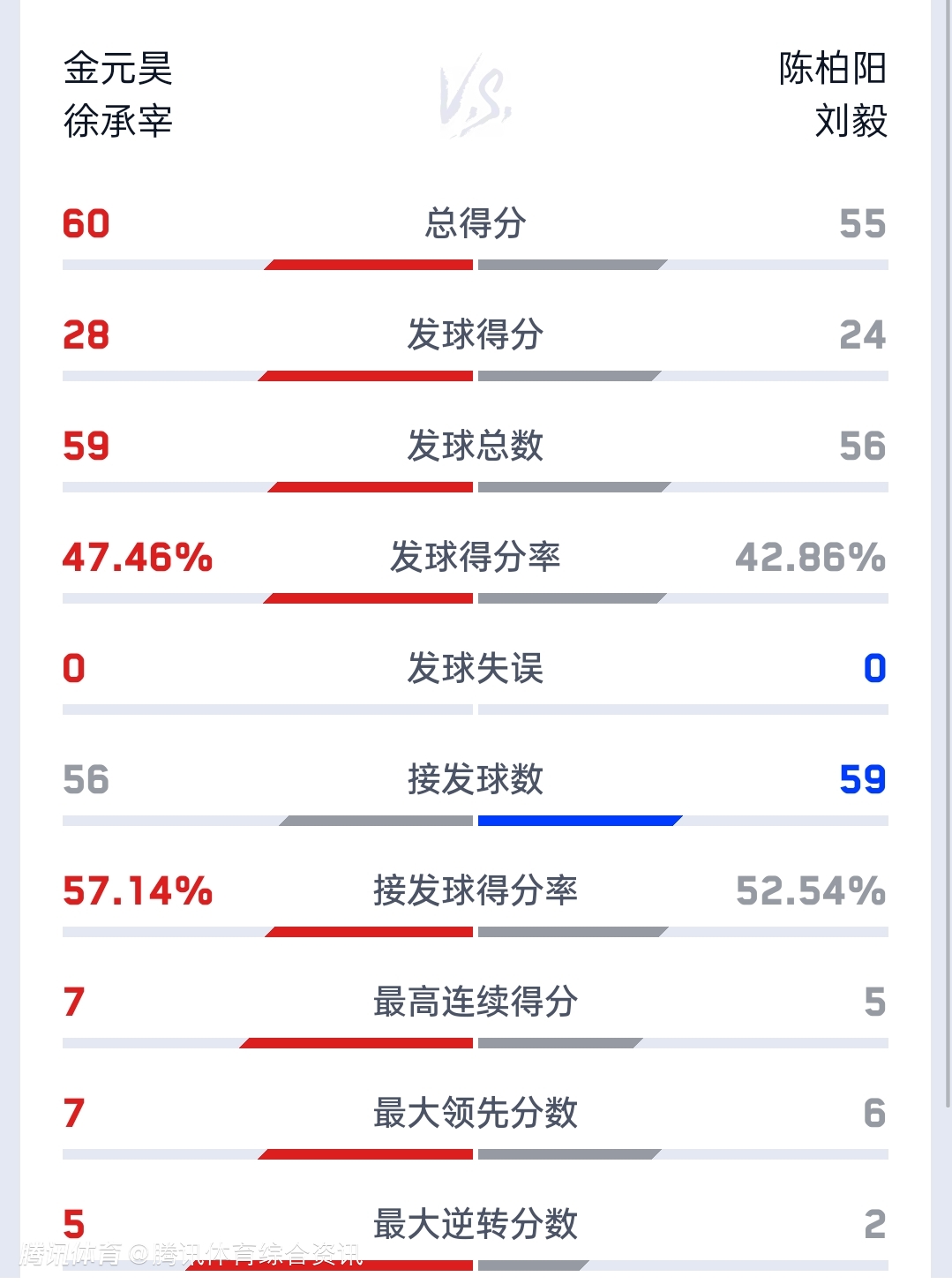Click the 42.86% serve win rate value

coord(810,558)
